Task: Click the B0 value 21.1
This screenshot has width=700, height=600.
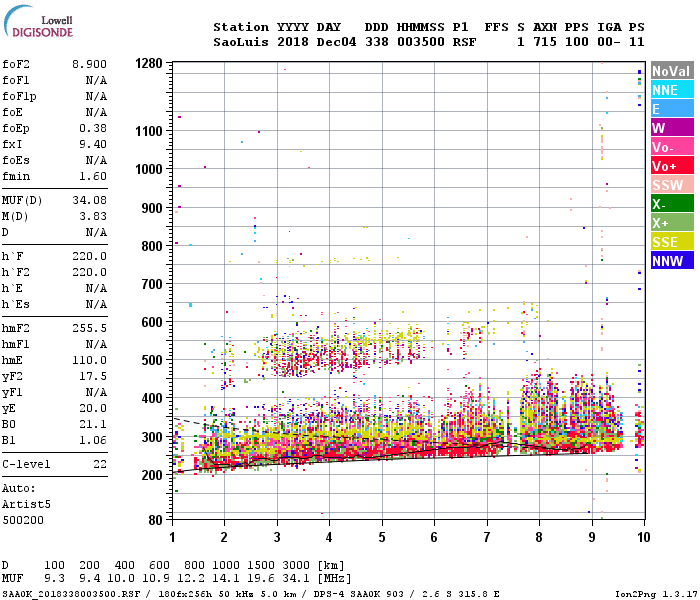Action: pyautogui.click(x=93, y=425)
